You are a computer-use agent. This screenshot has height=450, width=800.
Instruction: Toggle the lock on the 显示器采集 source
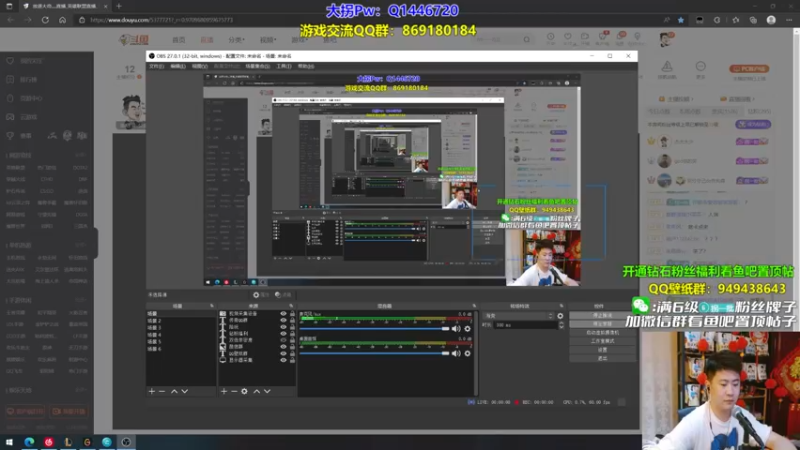coord(292,360)
